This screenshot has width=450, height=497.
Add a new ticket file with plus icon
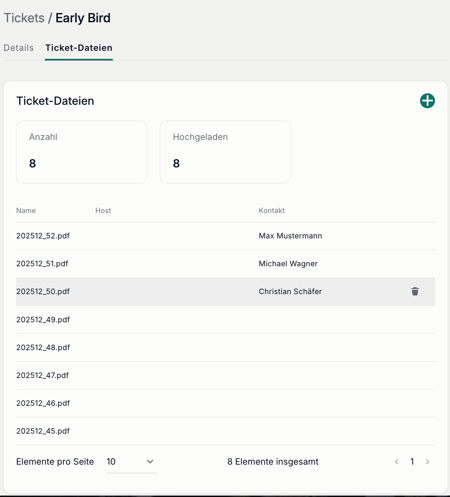click(427, 101)
